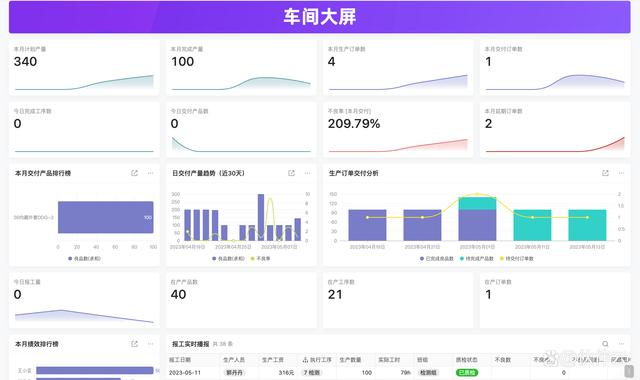640x380 pixels.
Task: Open export icon on 本月交付产品排行榜 card
Action: pyautogui.click(x=134, y=173)
